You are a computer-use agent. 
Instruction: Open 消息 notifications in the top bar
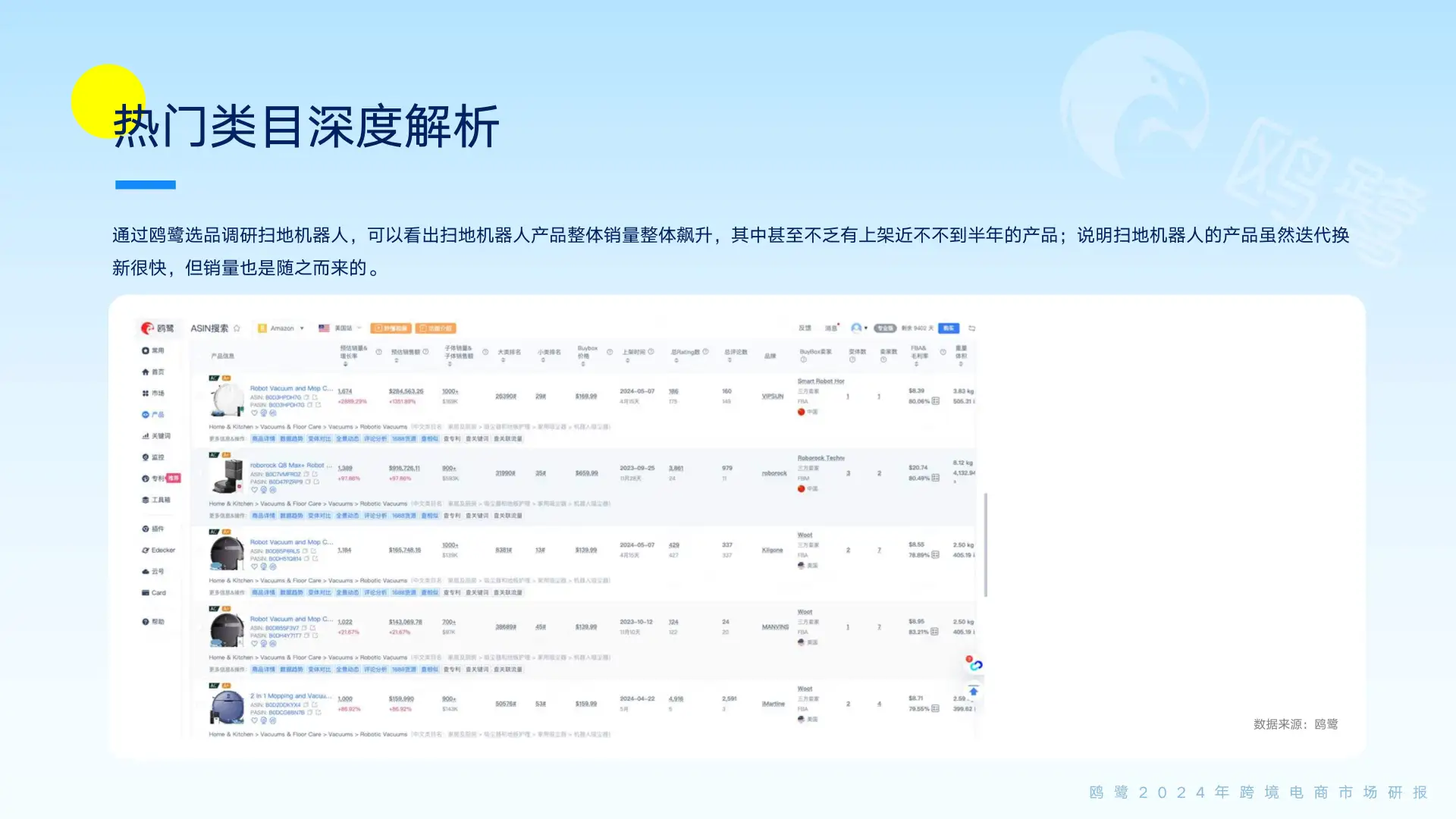coord(831,328)
